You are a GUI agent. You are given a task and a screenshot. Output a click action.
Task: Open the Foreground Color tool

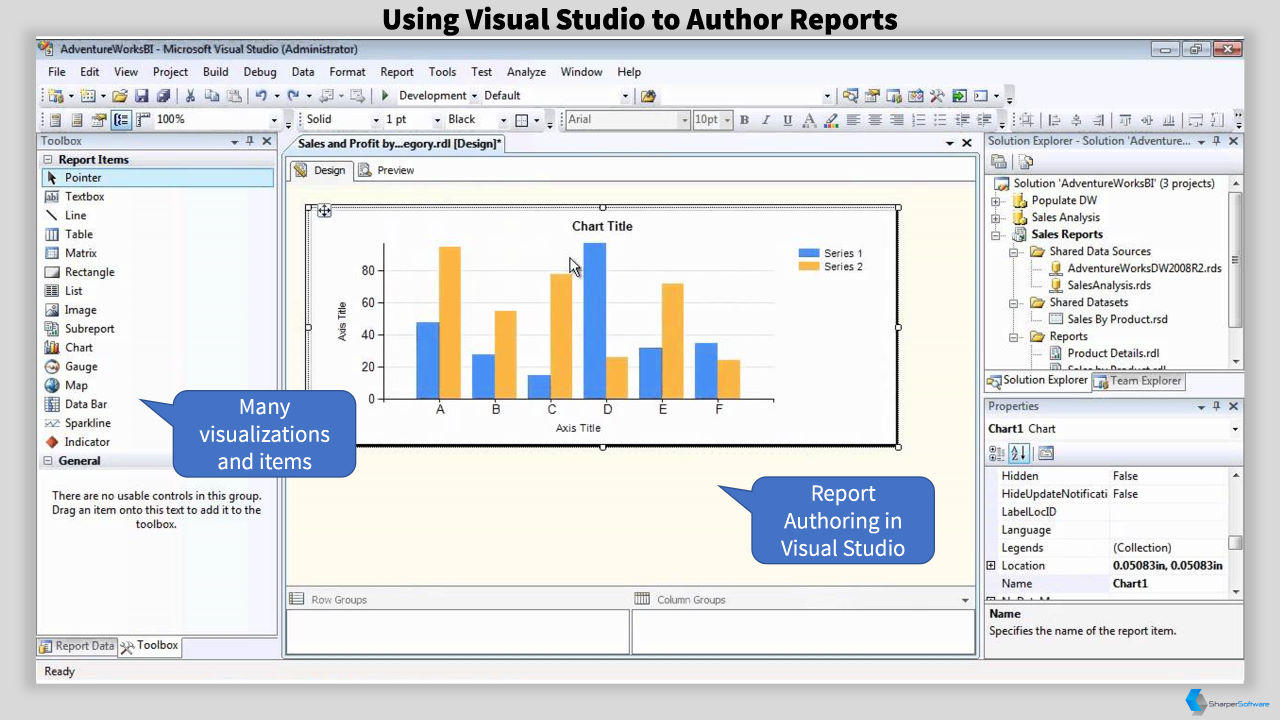click(809, 120)
